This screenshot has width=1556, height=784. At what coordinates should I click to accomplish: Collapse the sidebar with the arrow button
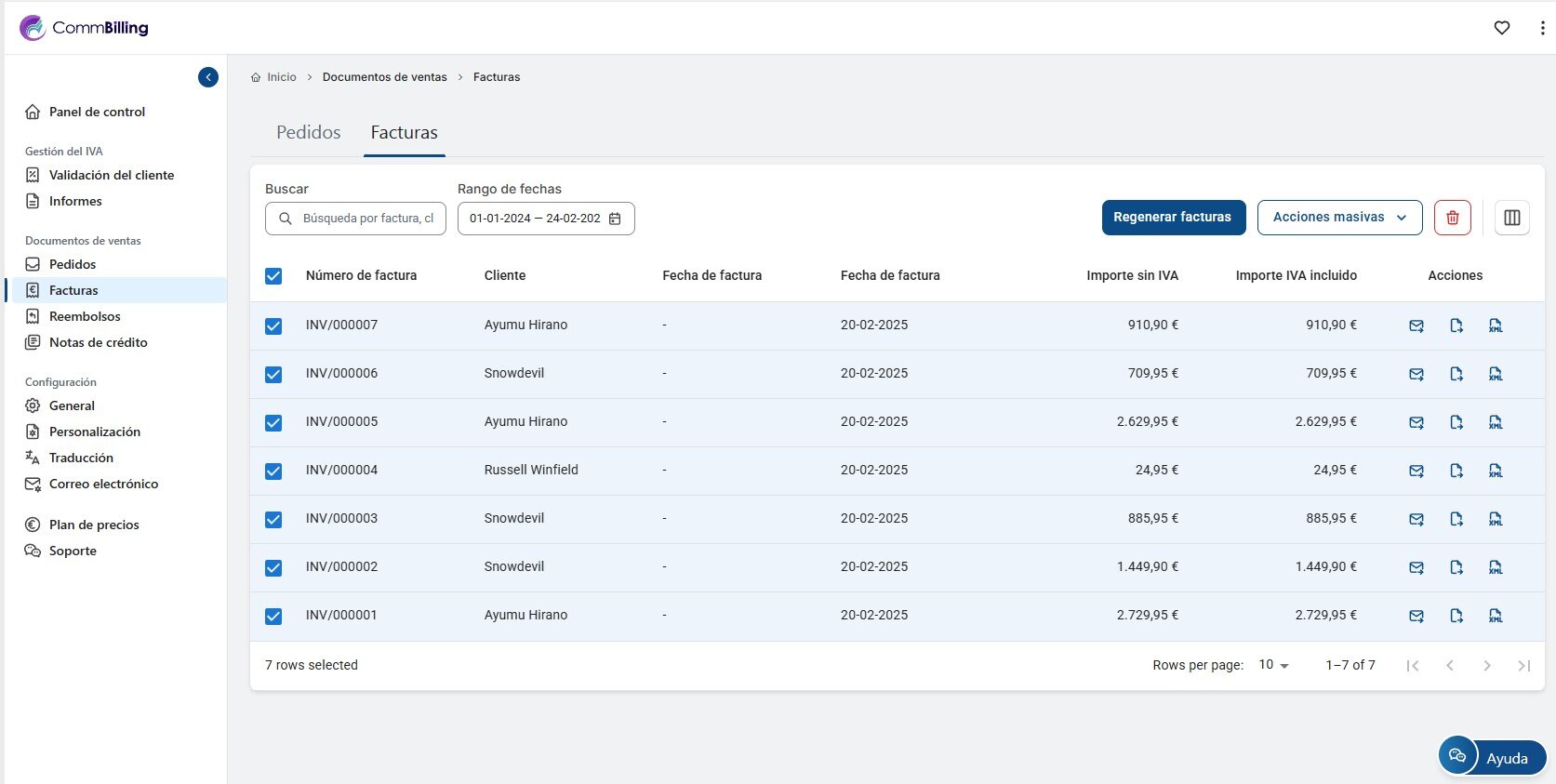pos(208,77)
